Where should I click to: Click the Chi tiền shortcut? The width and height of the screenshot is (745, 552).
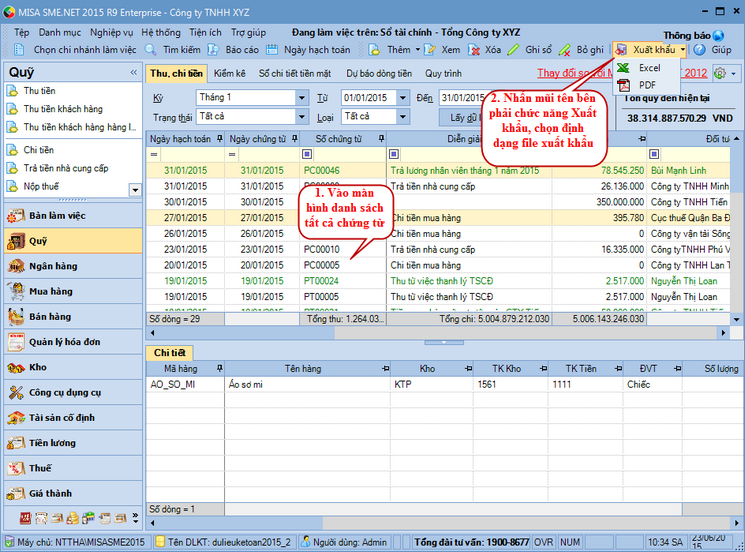pyautogui.click(x=38, y=150)
